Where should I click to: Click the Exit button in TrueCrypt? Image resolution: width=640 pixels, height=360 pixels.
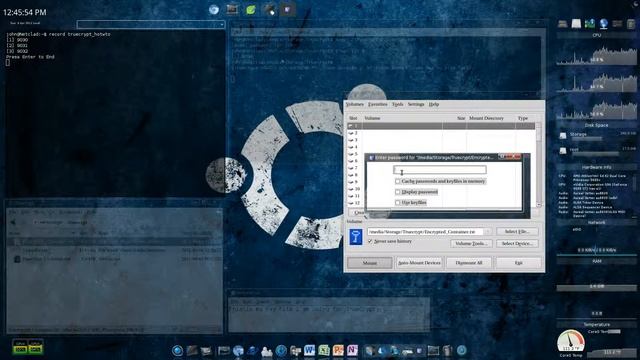coord(518,263)
